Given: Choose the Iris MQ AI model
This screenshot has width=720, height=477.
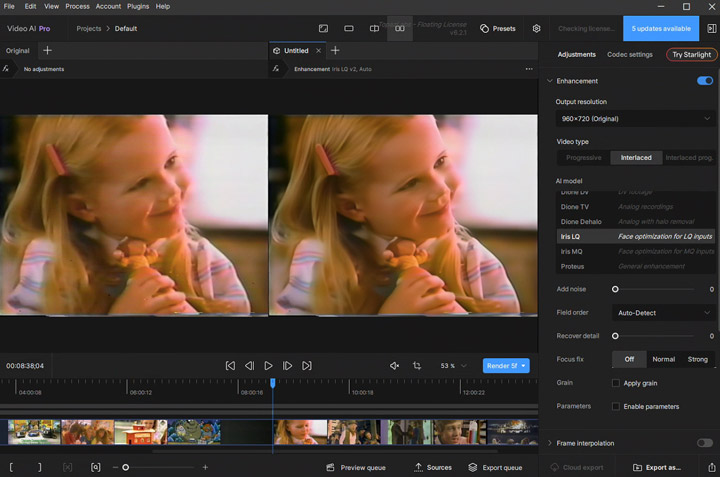Looking at the screenshot, I should tap(636, 251).
